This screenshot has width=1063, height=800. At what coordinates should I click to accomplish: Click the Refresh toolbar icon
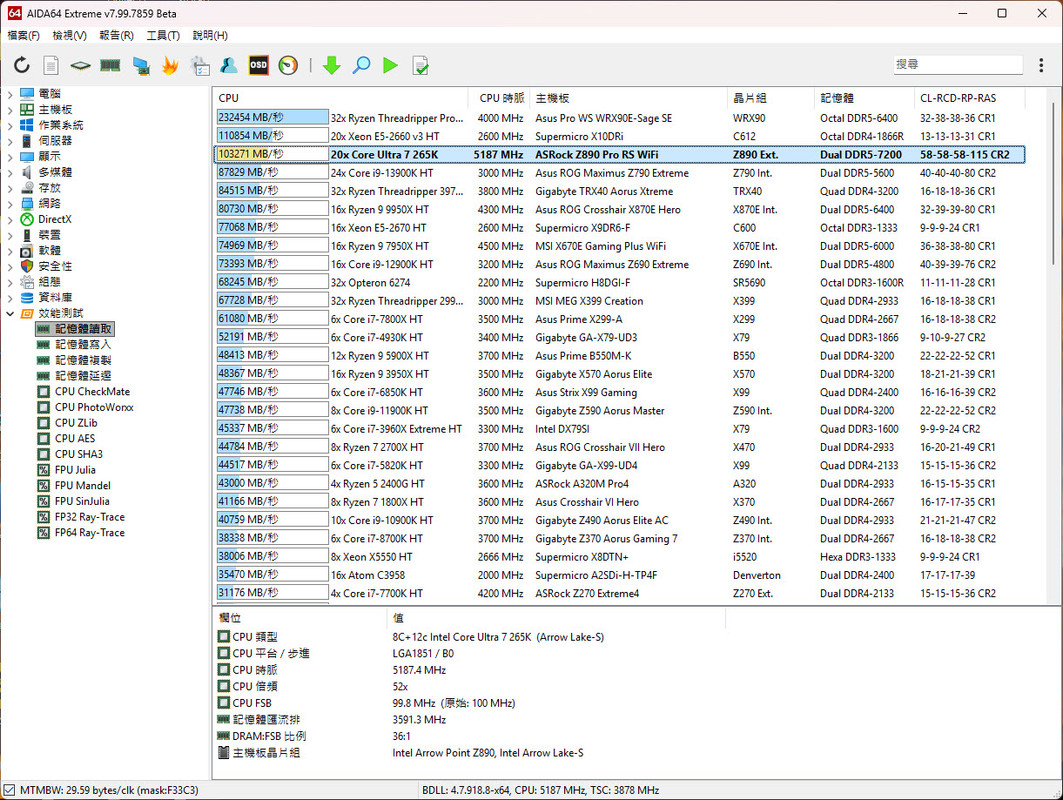pyautogui.click(x=22, y=65)
